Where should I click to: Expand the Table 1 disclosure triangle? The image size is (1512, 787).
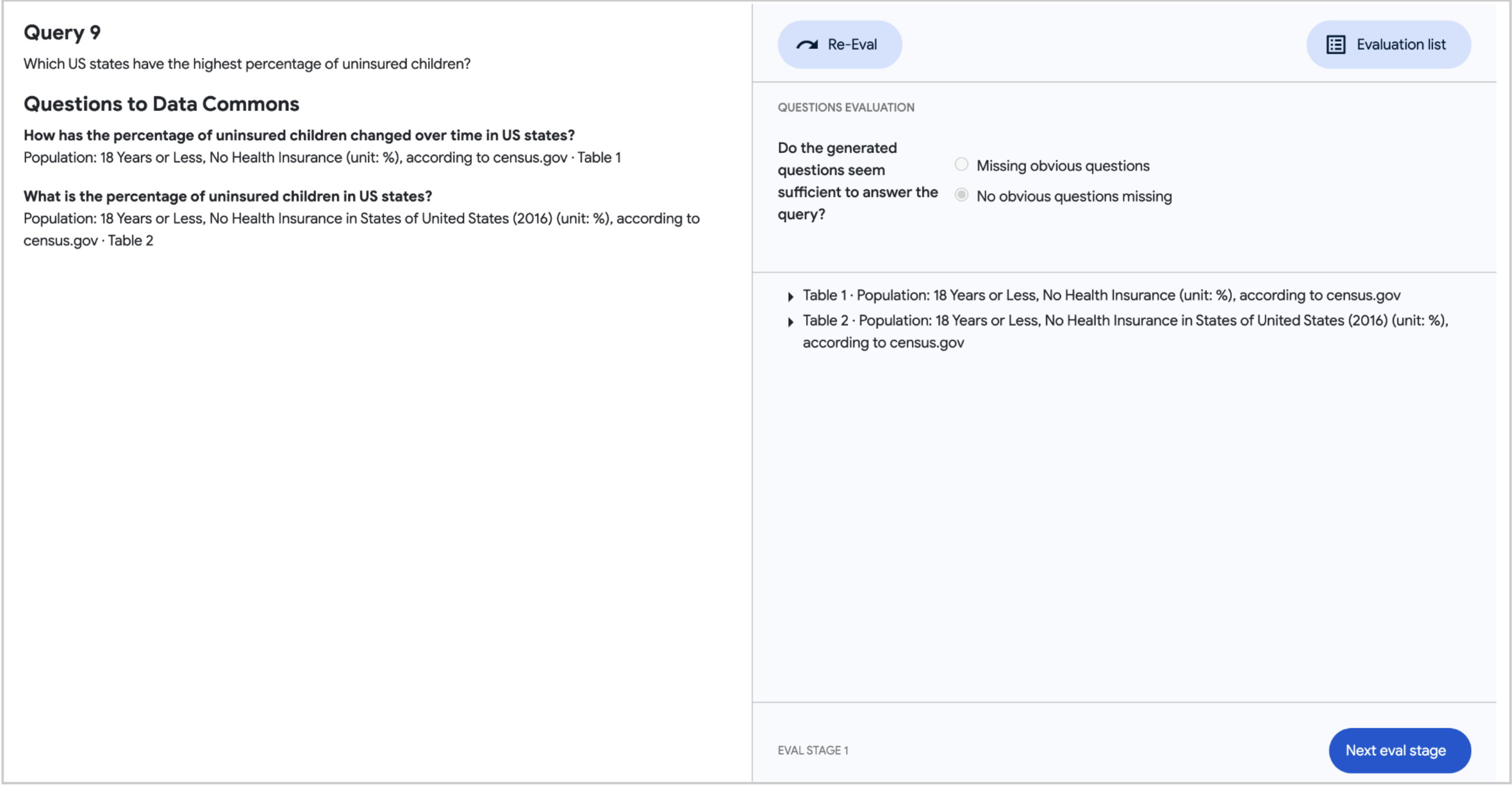(790, 297)
